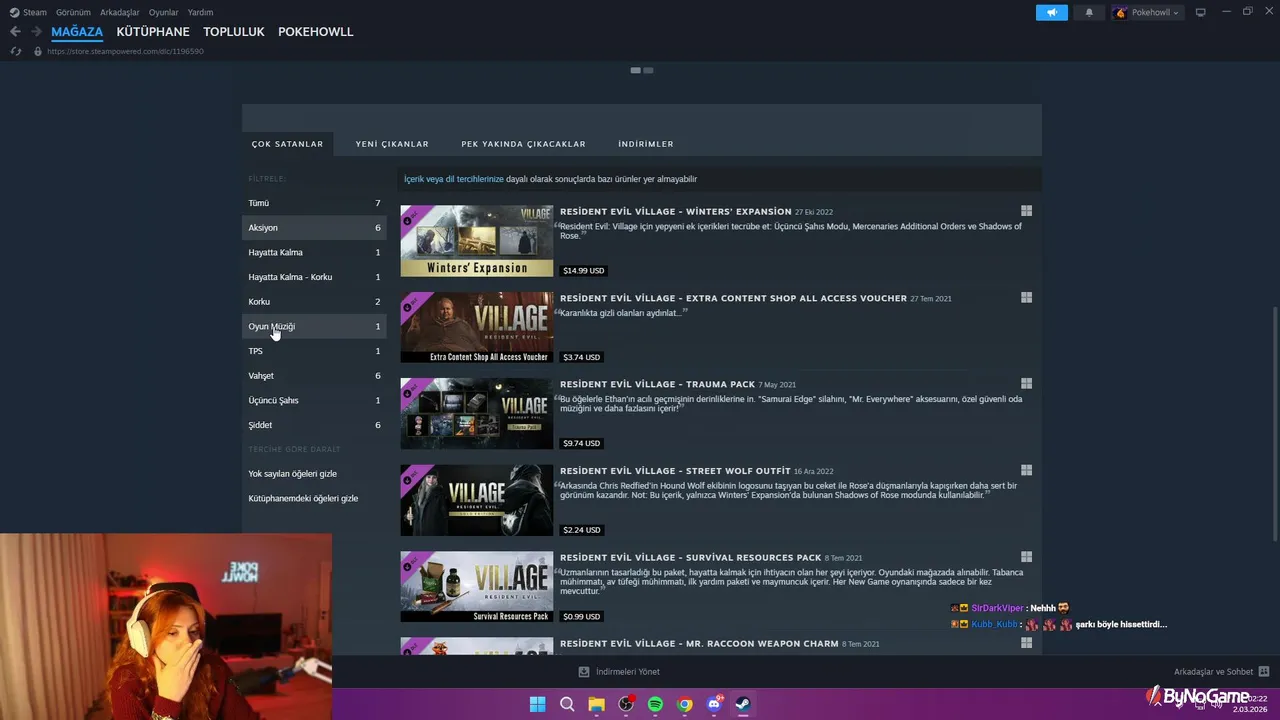Open Arkadaşlar ve Sohbet panel
The width and height of the screenshot is (1280, 720).
tap(1221, 672)
